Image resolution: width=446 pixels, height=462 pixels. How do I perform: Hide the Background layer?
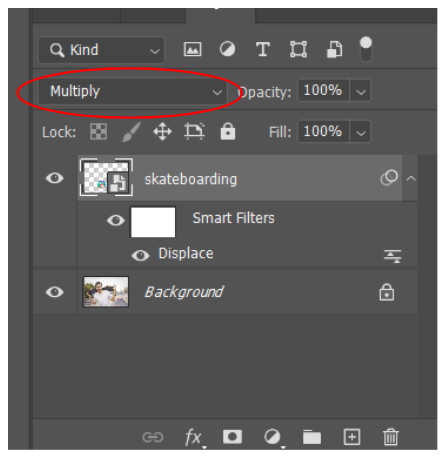(x=55, y=292)
